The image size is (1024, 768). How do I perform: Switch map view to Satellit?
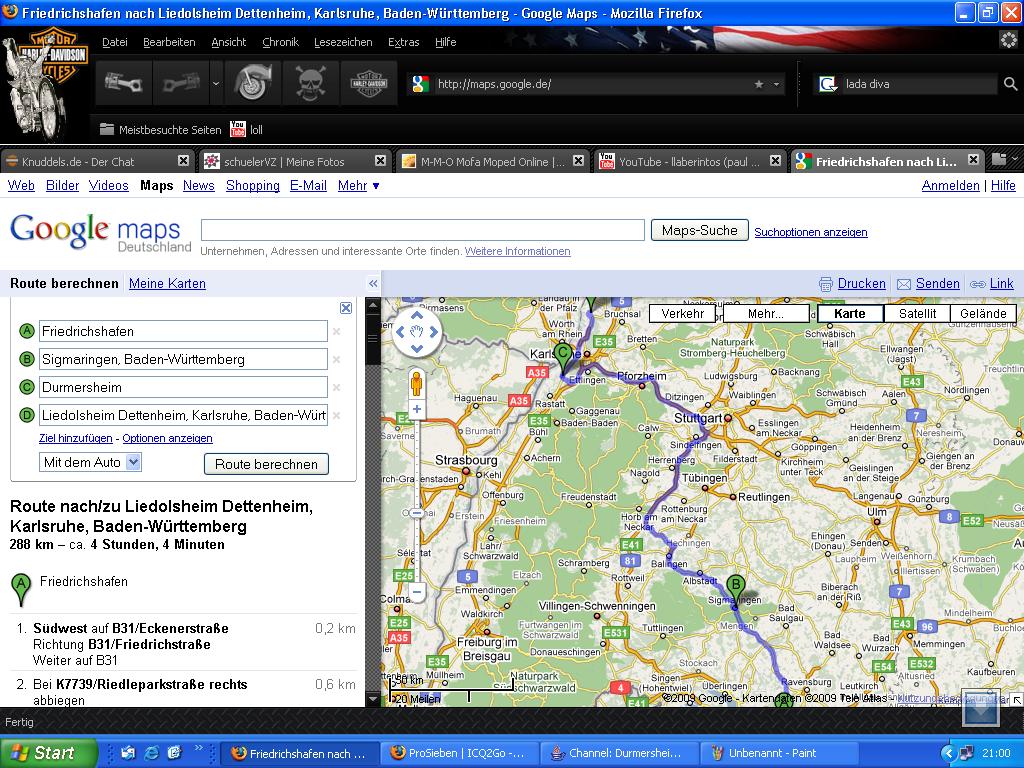(917, 313)
